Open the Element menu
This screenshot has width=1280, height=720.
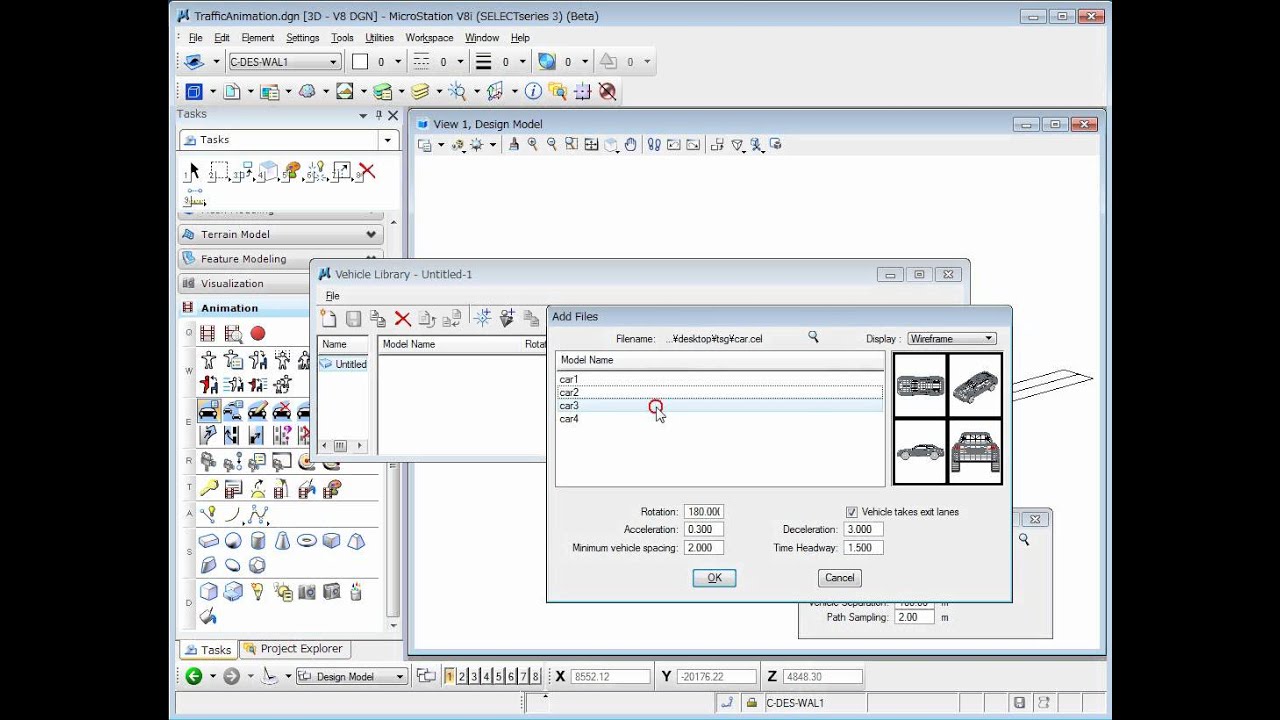pyautogui.click(x=257, y=38)
